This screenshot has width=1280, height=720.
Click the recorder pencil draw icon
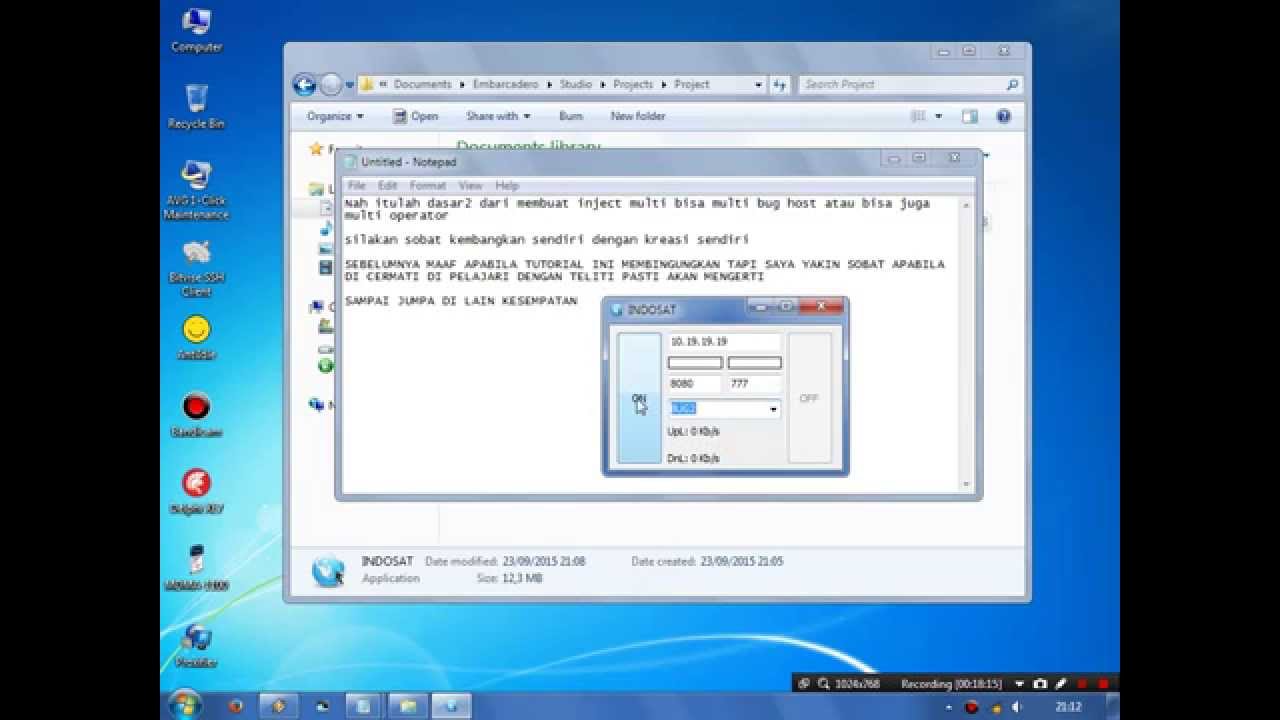click(1060, 684)
